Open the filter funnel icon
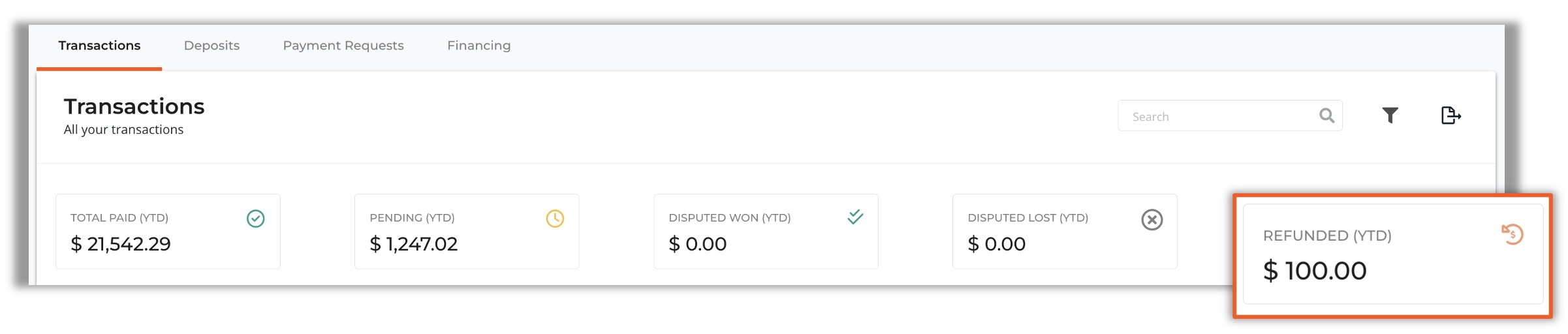Image resolution: width=1568 pixels, height=334 pixels. 1390,115
